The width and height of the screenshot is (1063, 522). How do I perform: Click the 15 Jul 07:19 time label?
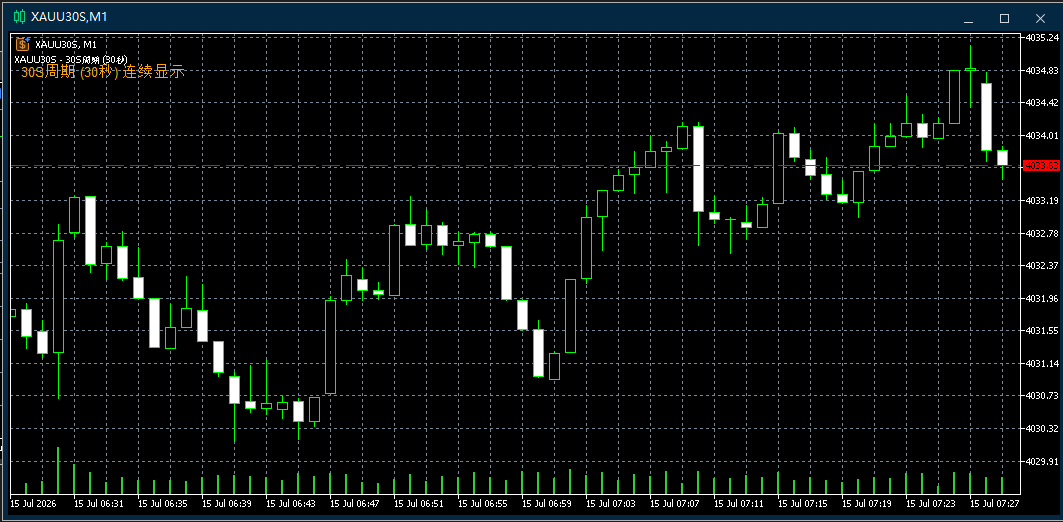[867, 504]
